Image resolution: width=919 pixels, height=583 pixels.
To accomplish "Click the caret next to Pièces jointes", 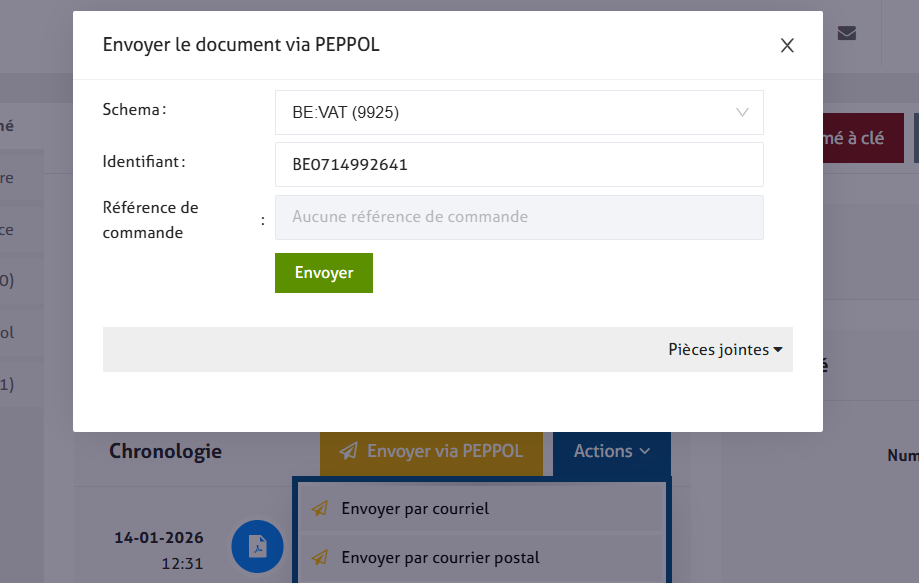I will coord(778,350).
